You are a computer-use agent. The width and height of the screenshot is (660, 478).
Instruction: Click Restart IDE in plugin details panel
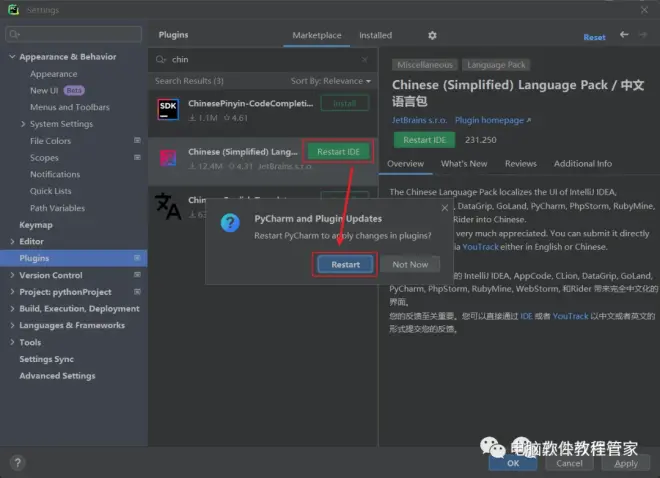(424, 140)
